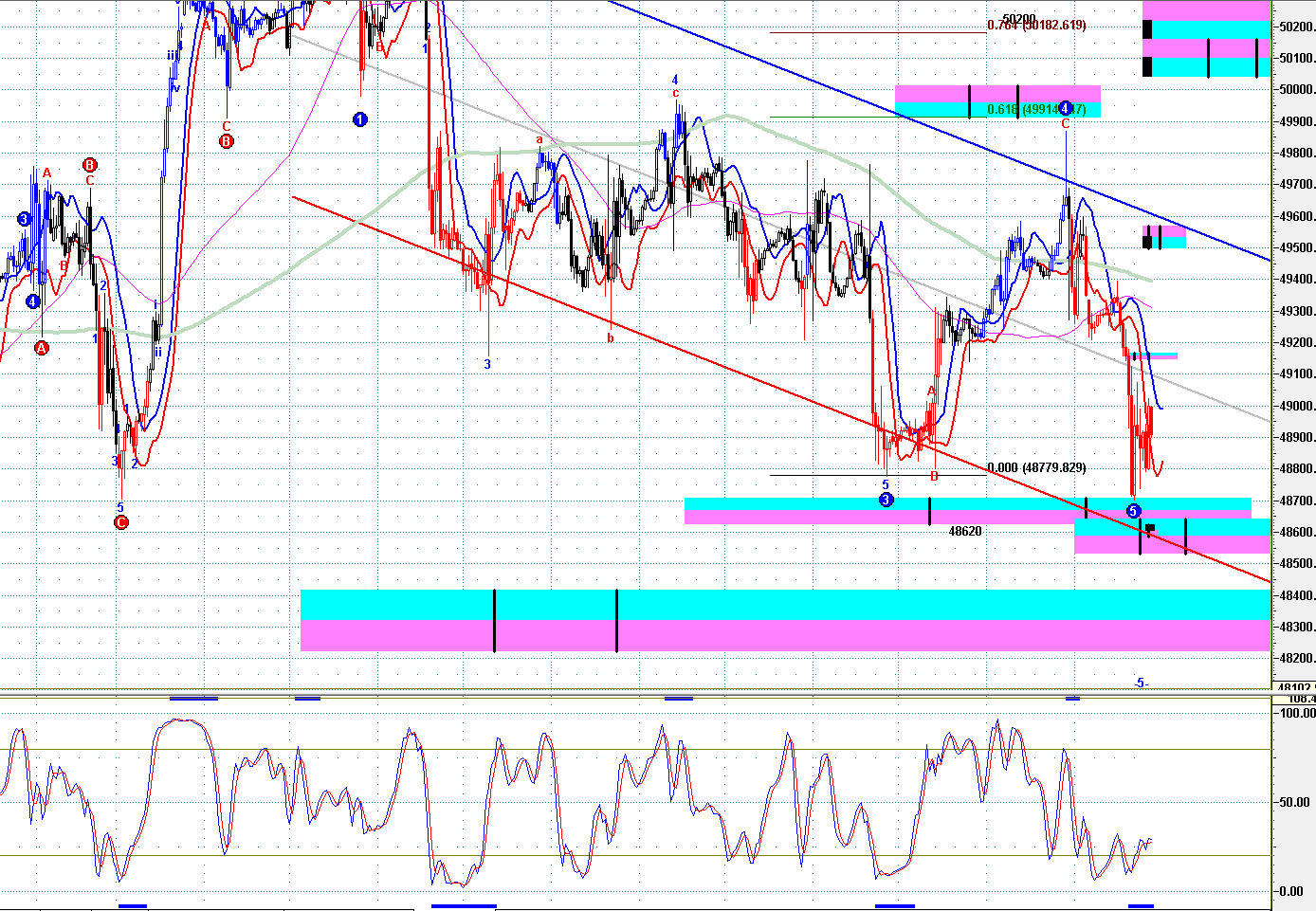The image size is (1316, 911).
Task: Click 49100 on the price axis
Action: pos(1295,374)
